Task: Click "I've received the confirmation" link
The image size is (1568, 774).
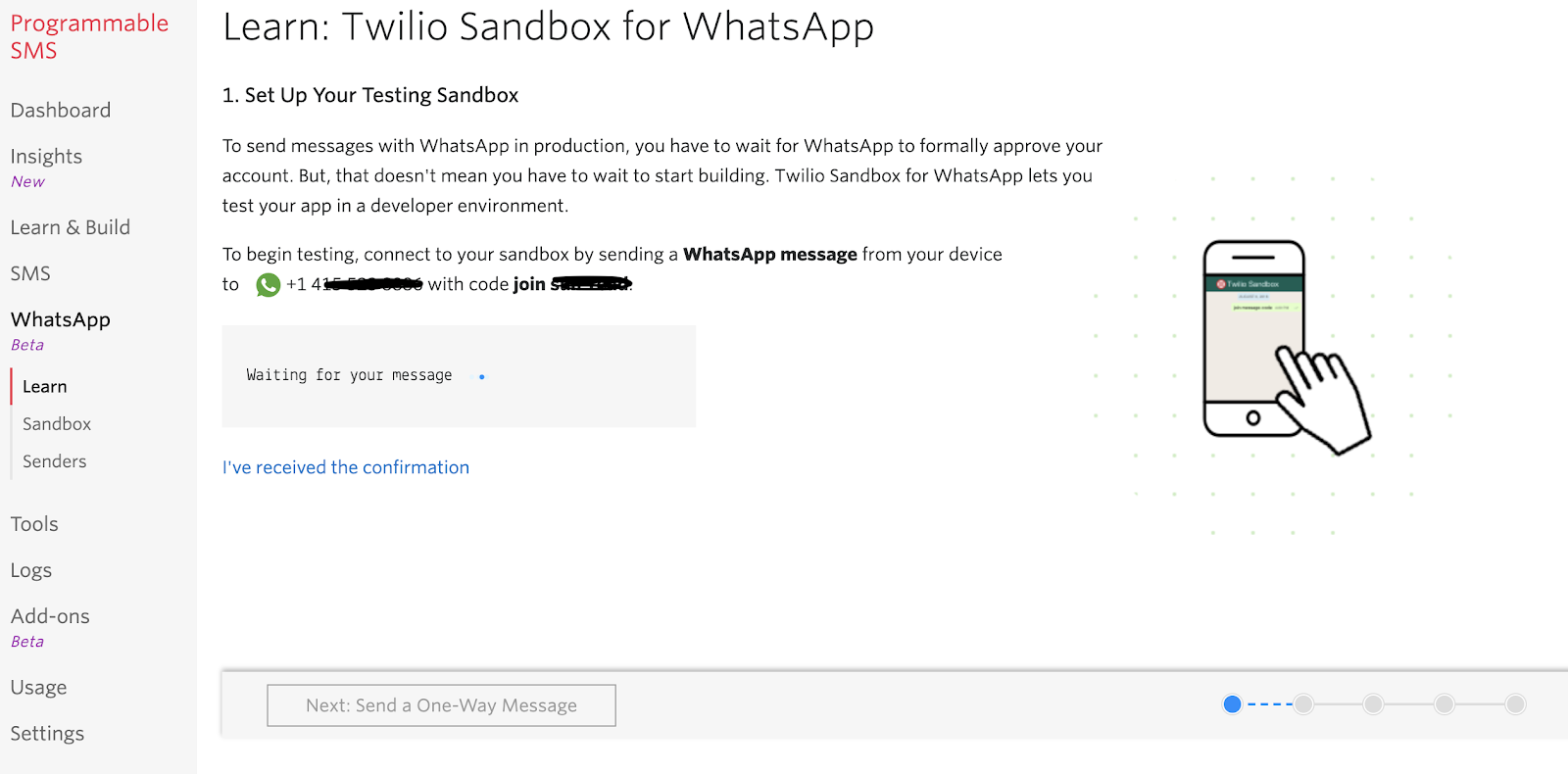Action: (346, 467)
